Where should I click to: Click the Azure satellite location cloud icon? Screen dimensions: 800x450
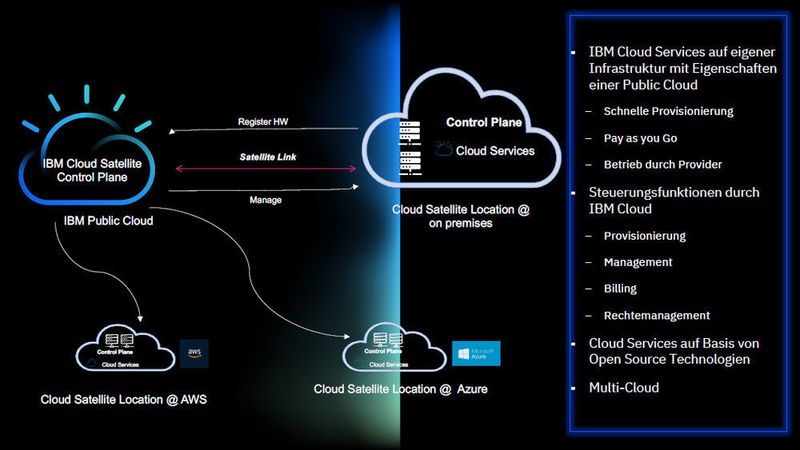[x=394, y=347]
